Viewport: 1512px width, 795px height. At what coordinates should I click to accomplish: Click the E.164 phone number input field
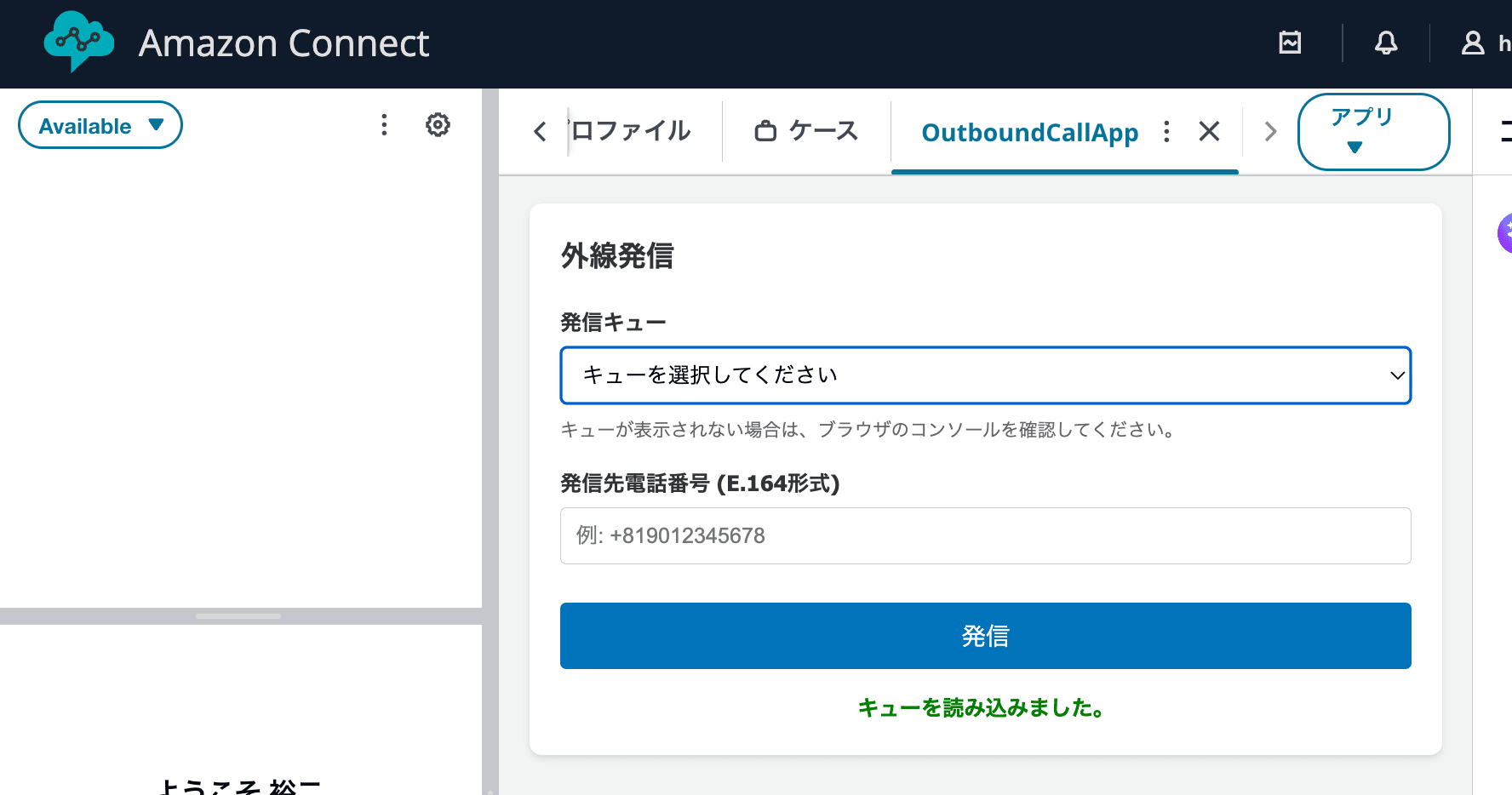(985, 535)
